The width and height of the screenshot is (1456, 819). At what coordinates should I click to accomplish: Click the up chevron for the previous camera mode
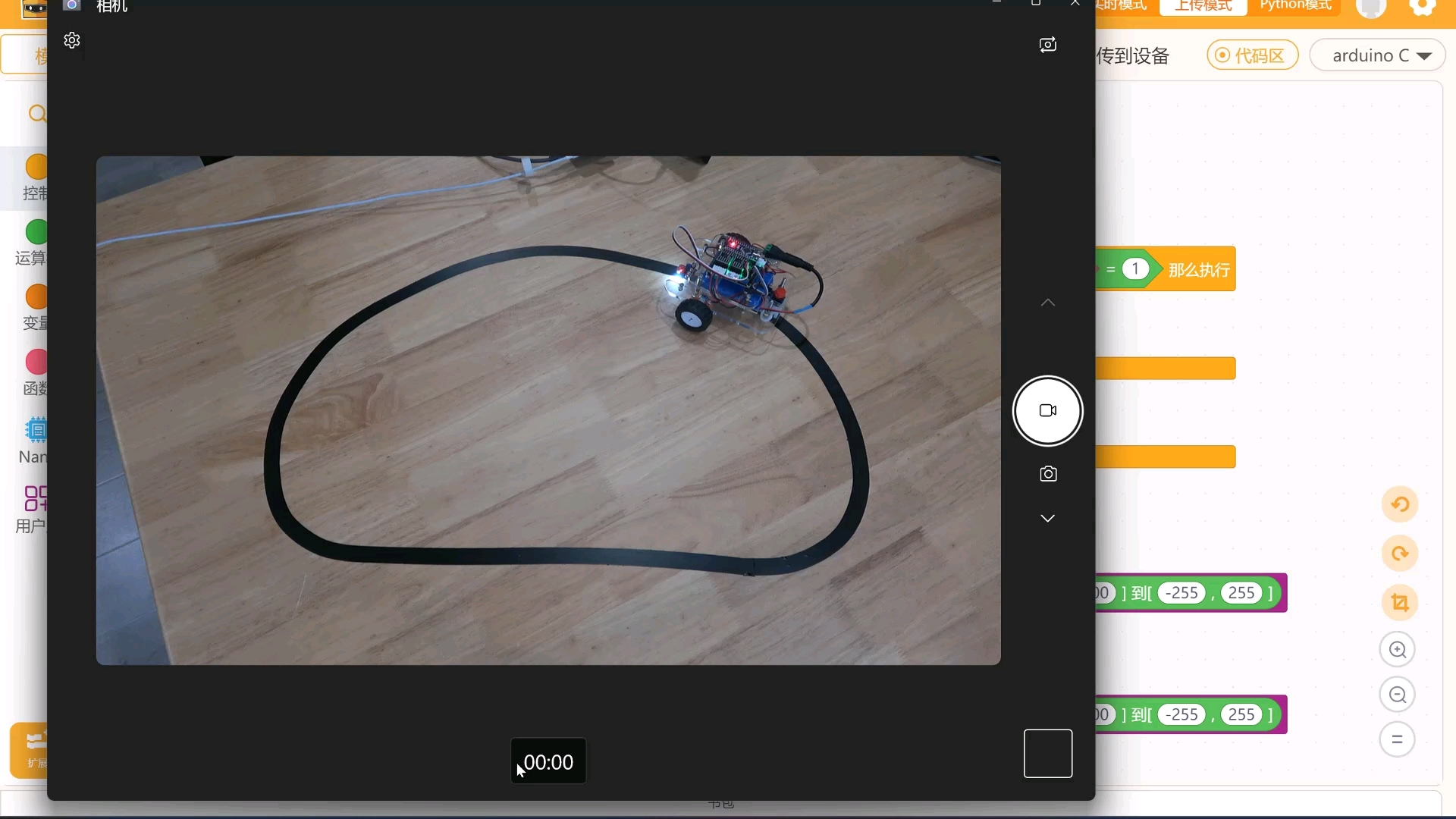point(1047,303)
